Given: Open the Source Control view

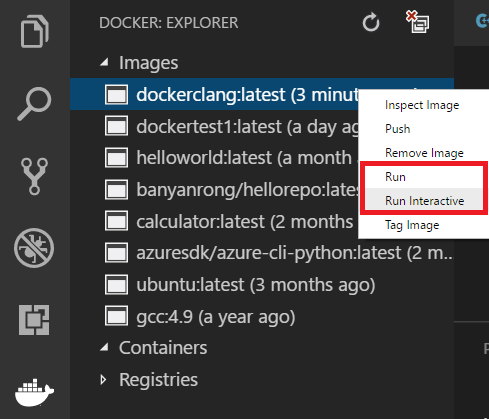Looking at the screenshot, I should (x=34, y=176).
